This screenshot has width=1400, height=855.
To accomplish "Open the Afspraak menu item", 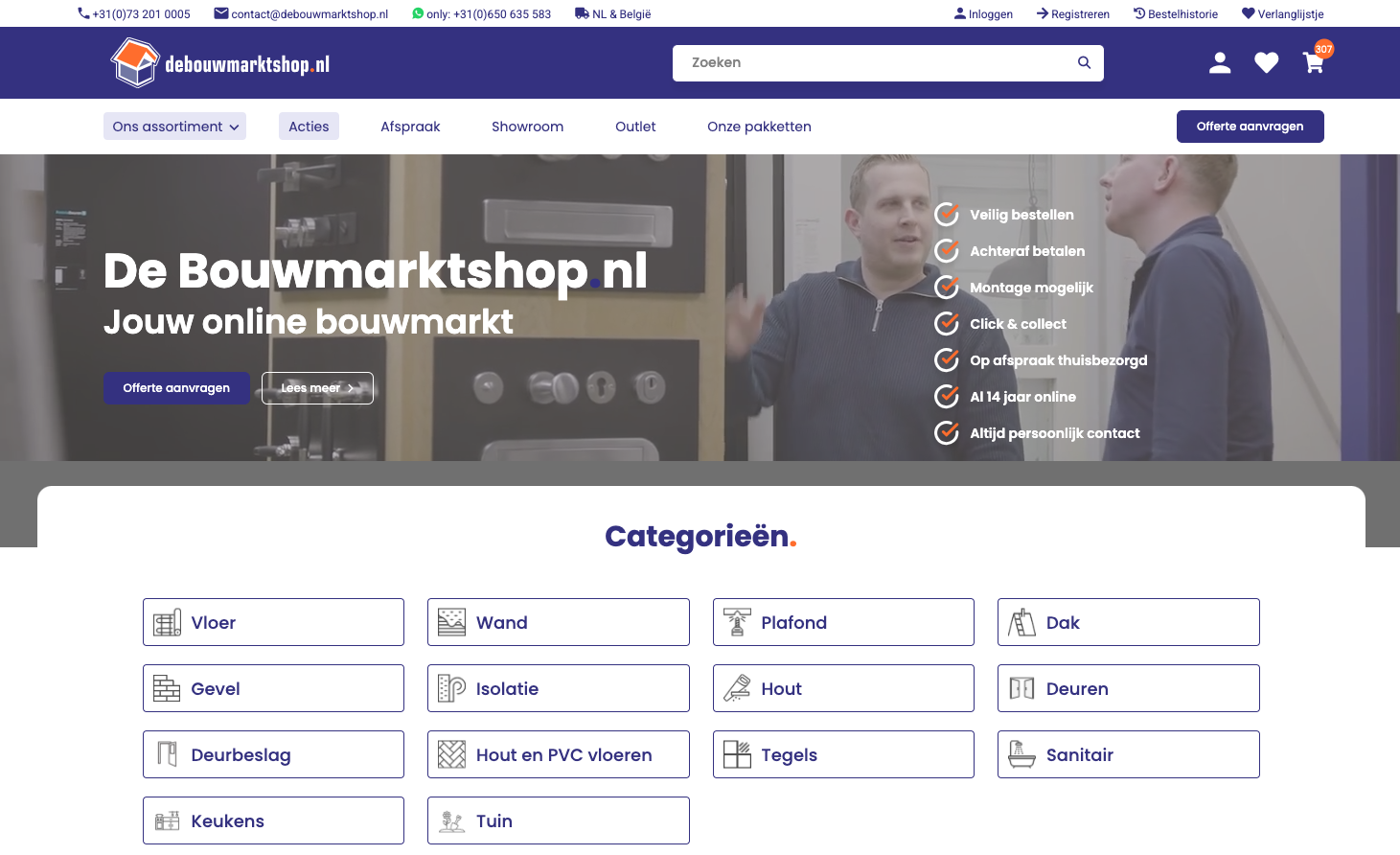I will [x=410, y=127].
